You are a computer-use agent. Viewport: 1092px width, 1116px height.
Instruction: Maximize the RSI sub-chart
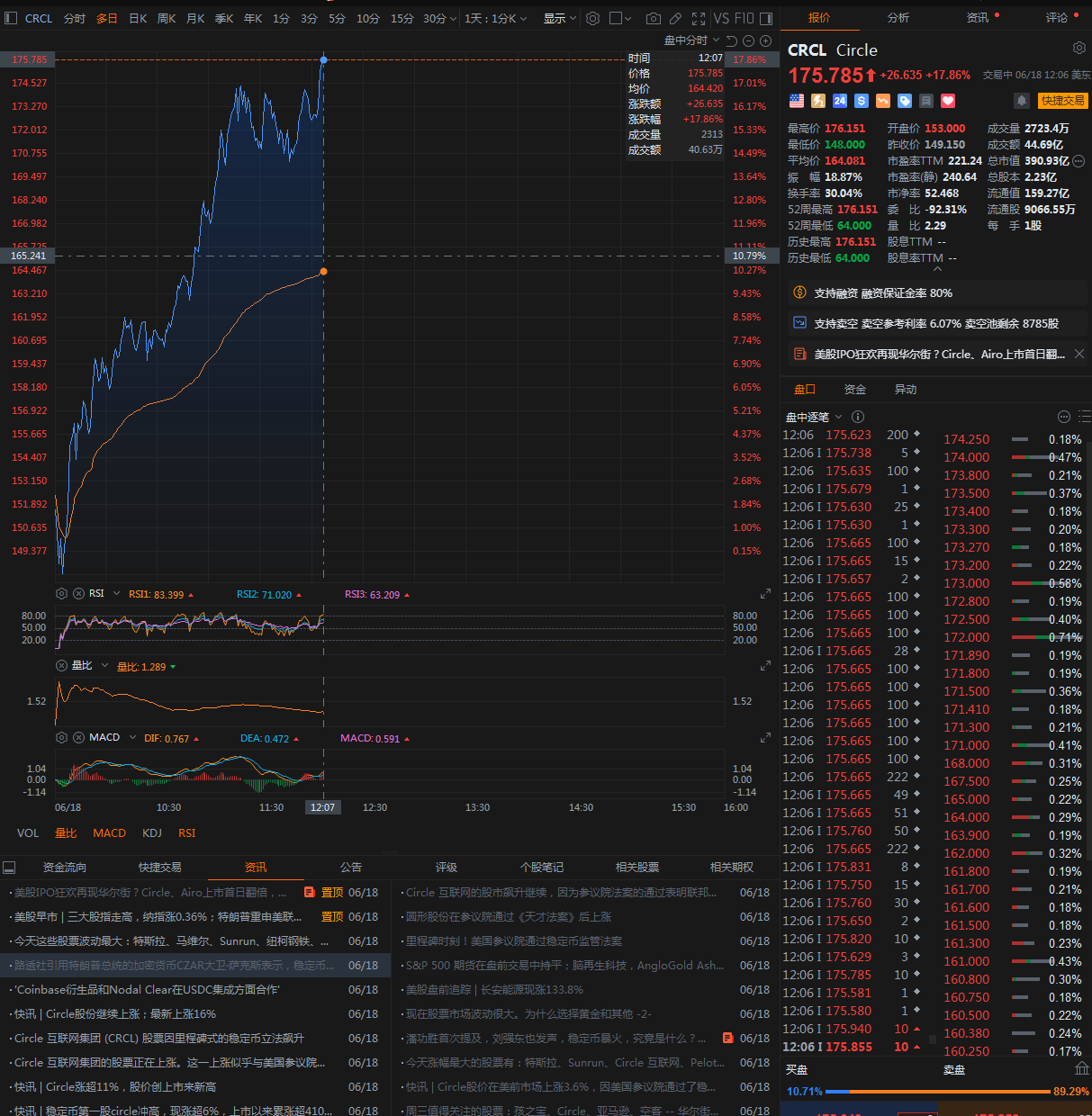tap(765, 594)
